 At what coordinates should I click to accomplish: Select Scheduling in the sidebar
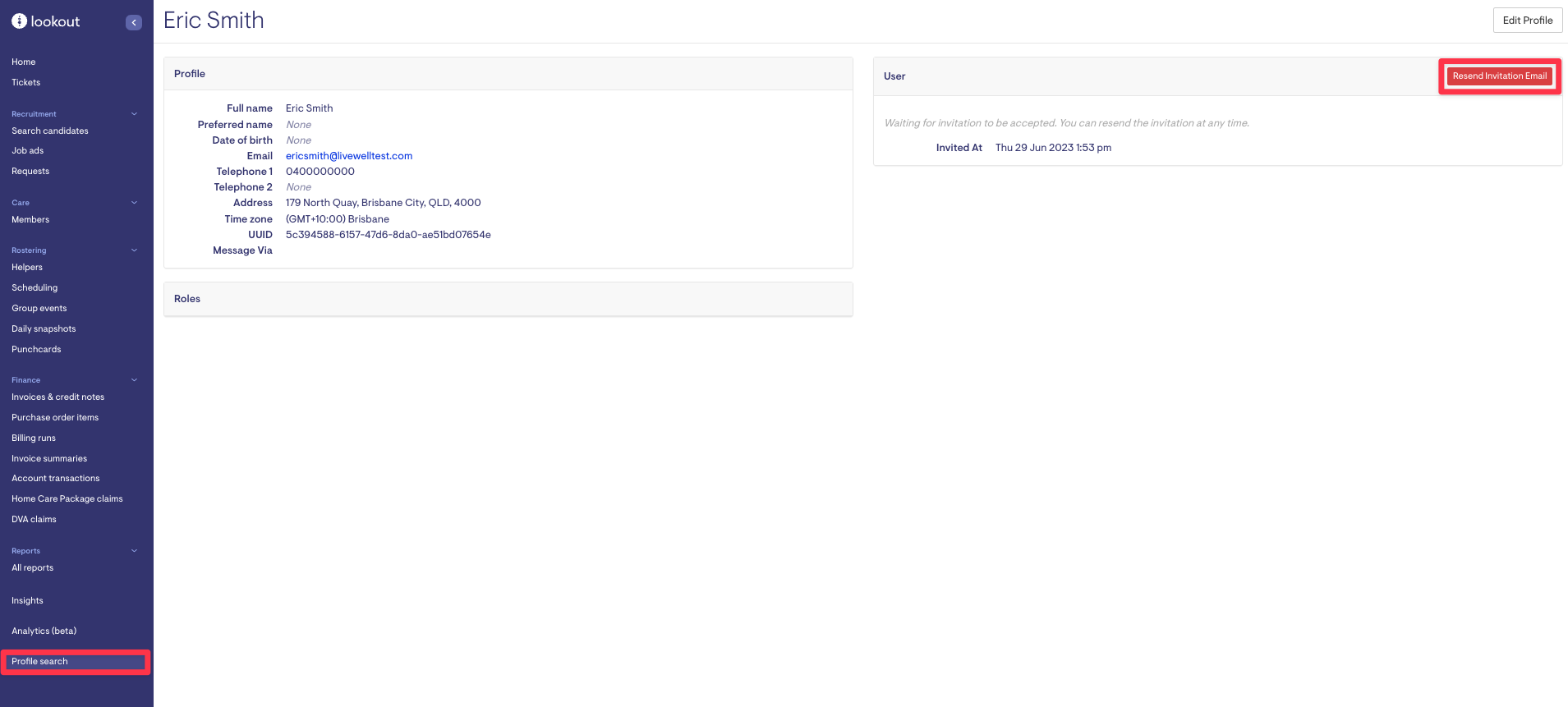tap(34, 288)
